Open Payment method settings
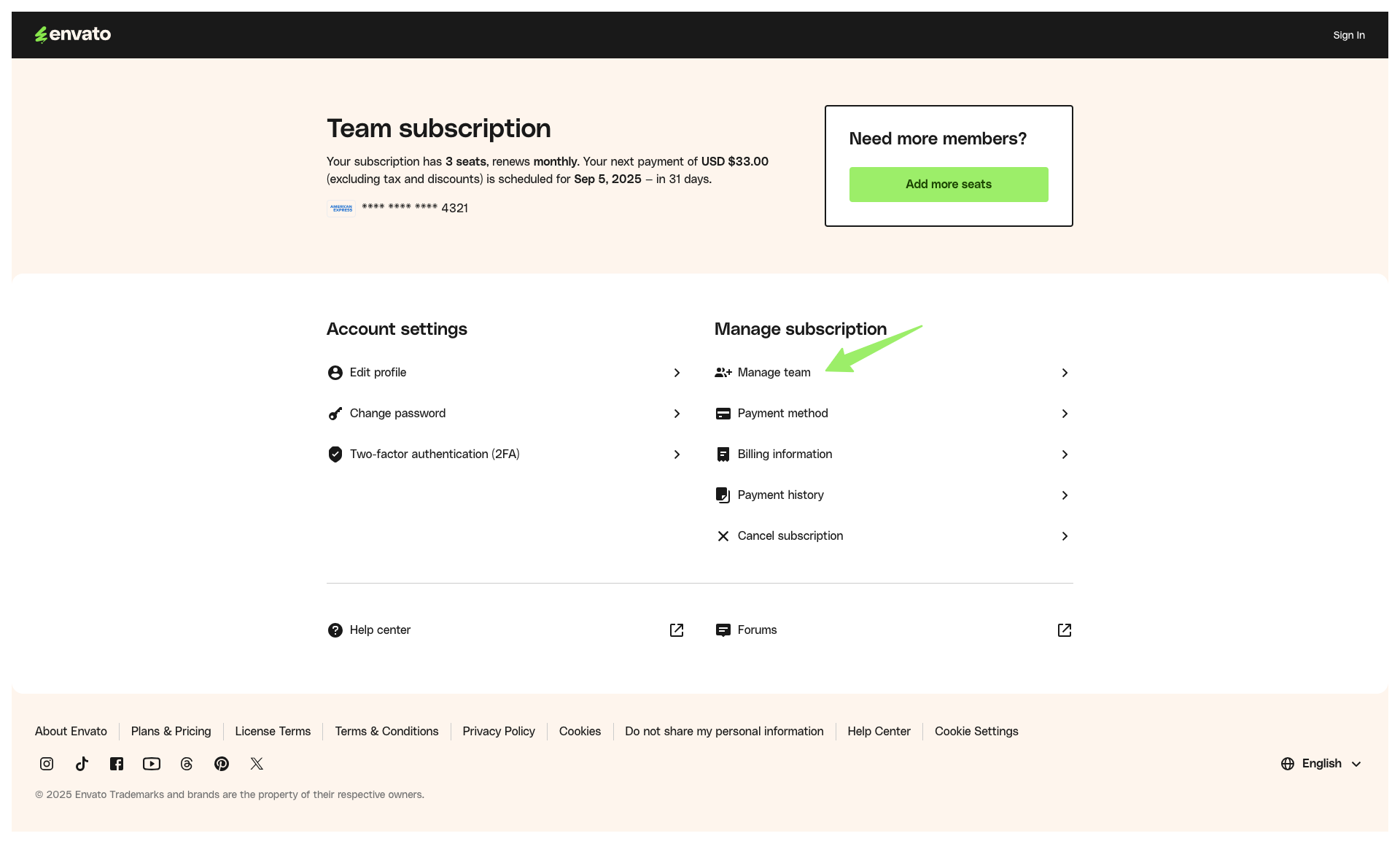 click(782, 414)
